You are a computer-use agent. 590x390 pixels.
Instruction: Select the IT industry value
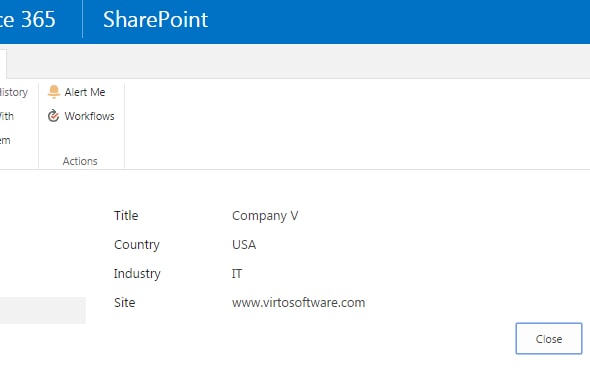pyautogui.click(x=237, y=274)
